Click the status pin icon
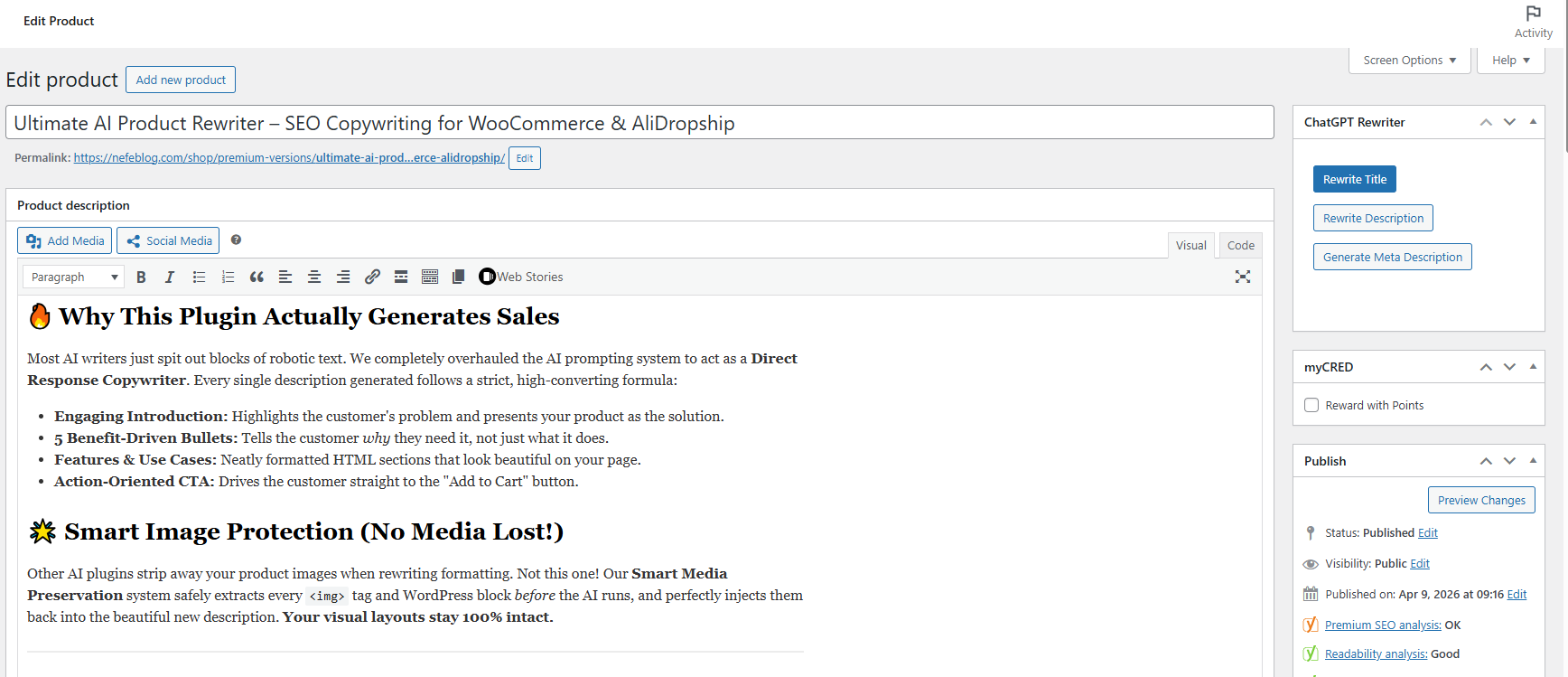1568x677 pixels. pos(1311,532)
